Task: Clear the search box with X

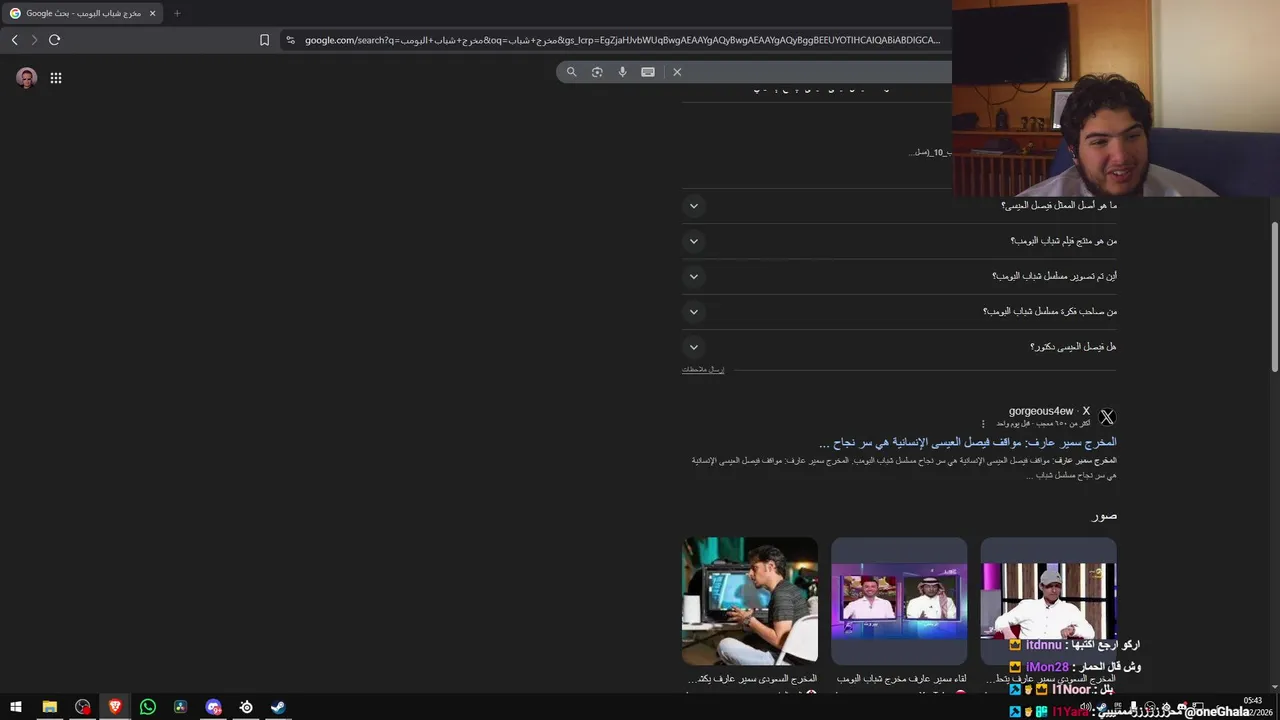Action: (677, 72)
